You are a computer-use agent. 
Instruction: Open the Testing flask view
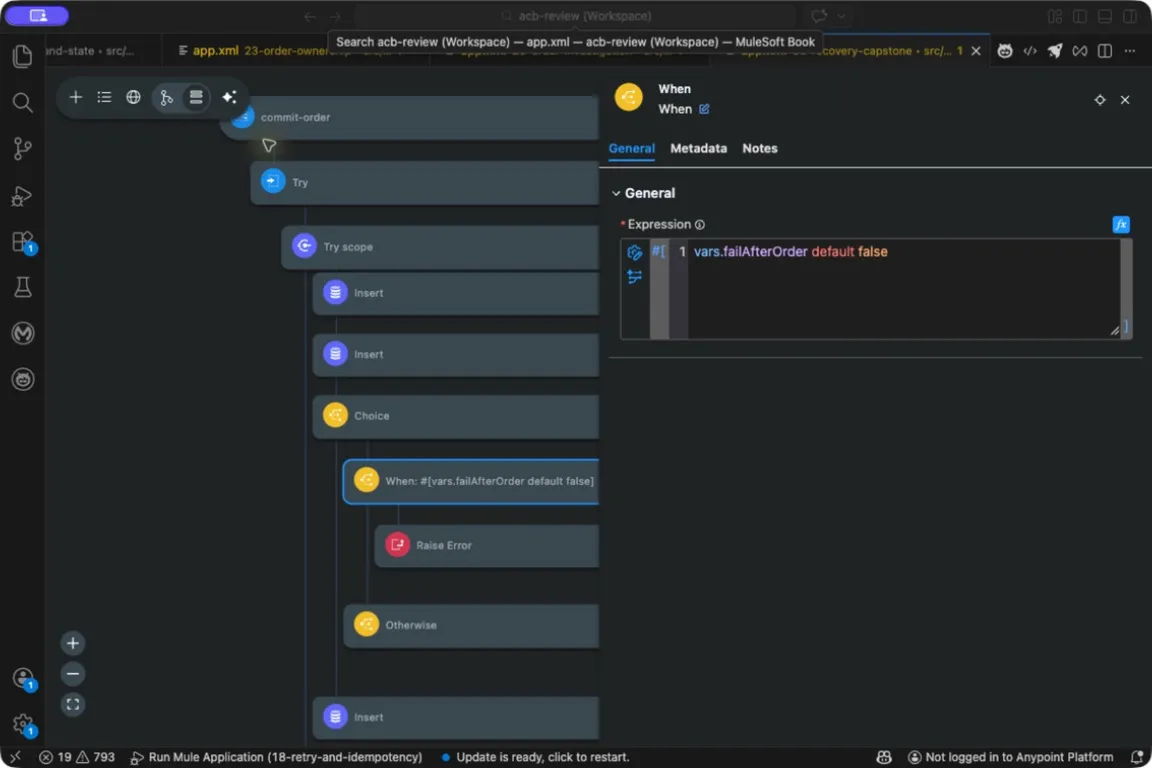[23, 287]
